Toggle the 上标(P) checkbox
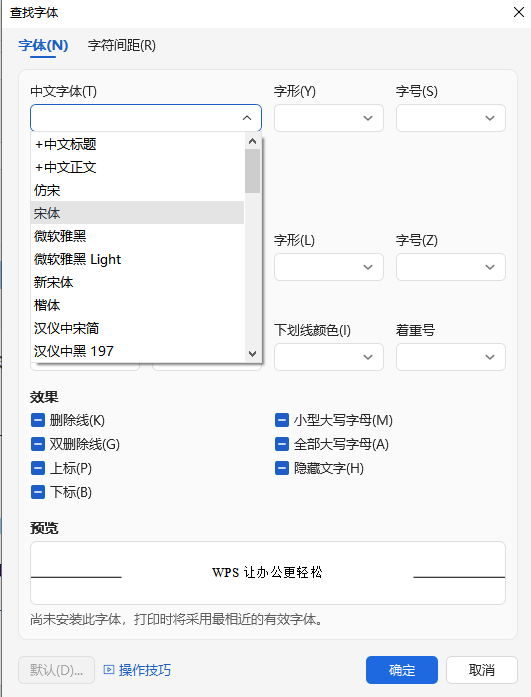 38,468
